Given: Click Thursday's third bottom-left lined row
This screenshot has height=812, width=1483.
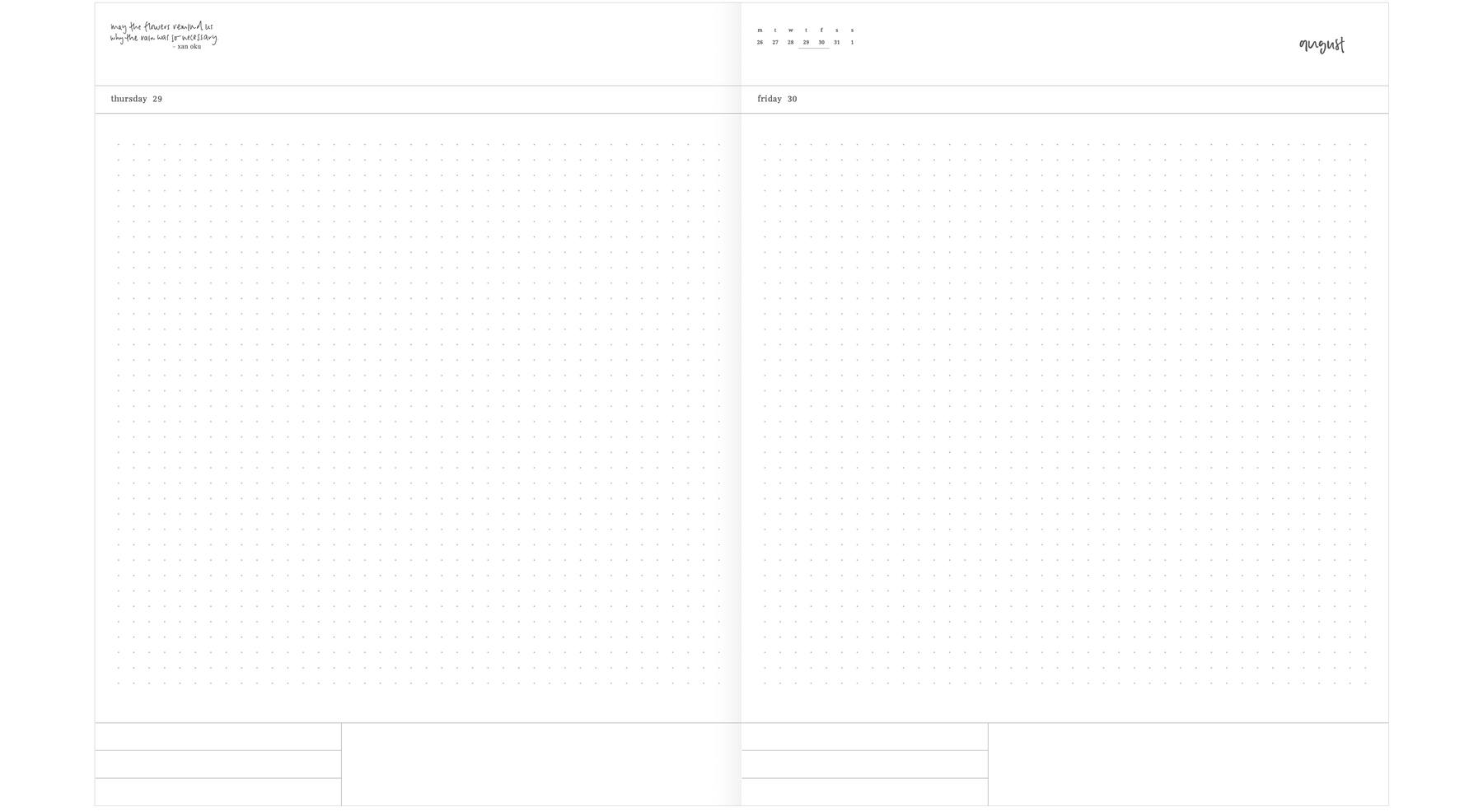Looking at the screenshot, I should pos(218,792).
